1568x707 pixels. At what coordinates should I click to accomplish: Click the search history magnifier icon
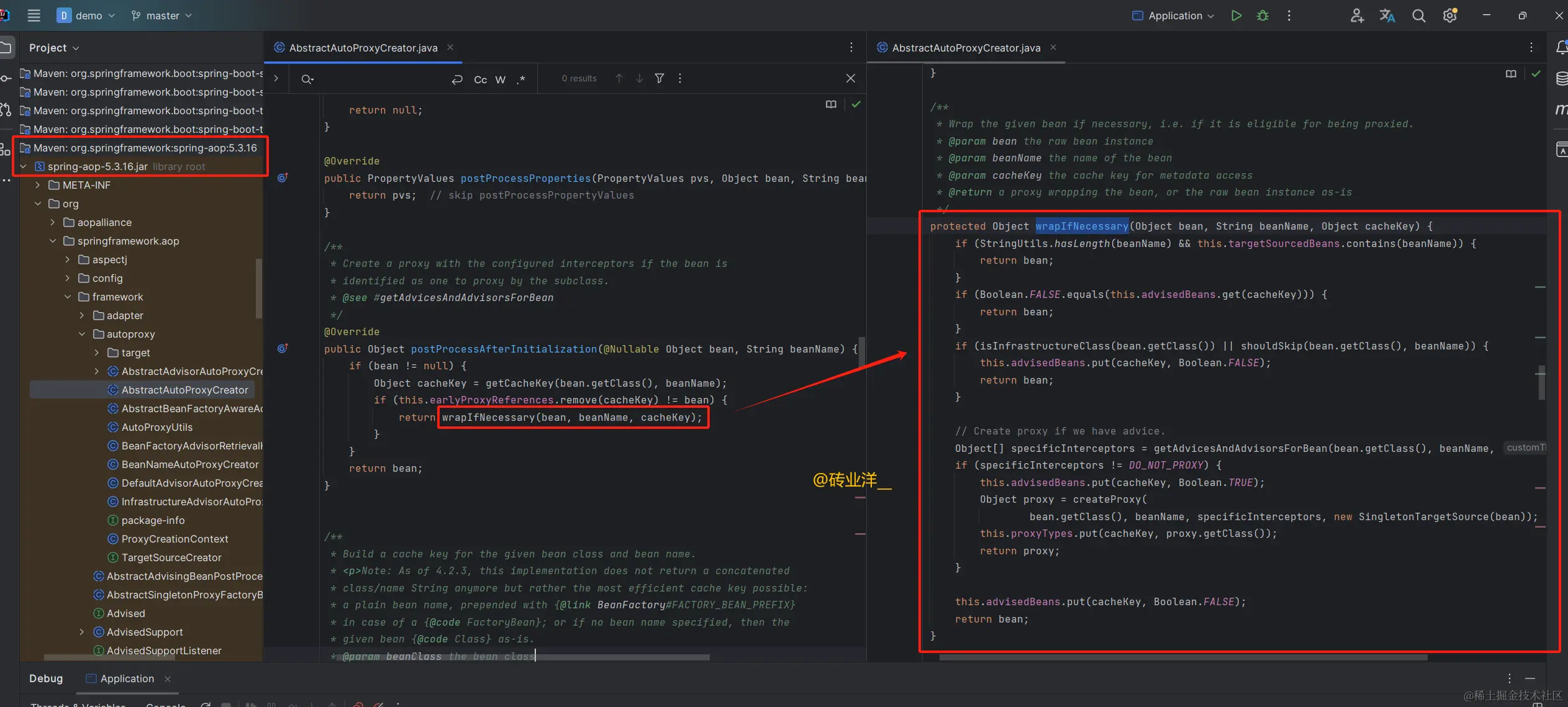point(307,79)
